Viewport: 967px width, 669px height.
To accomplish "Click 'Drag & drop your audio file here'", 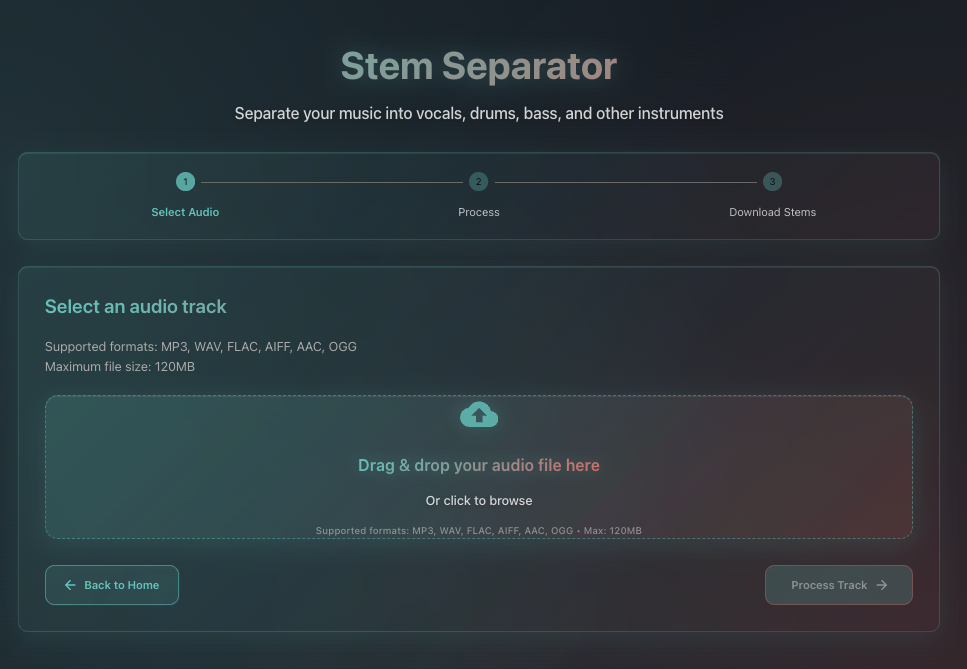I will (x=479, y=465).
